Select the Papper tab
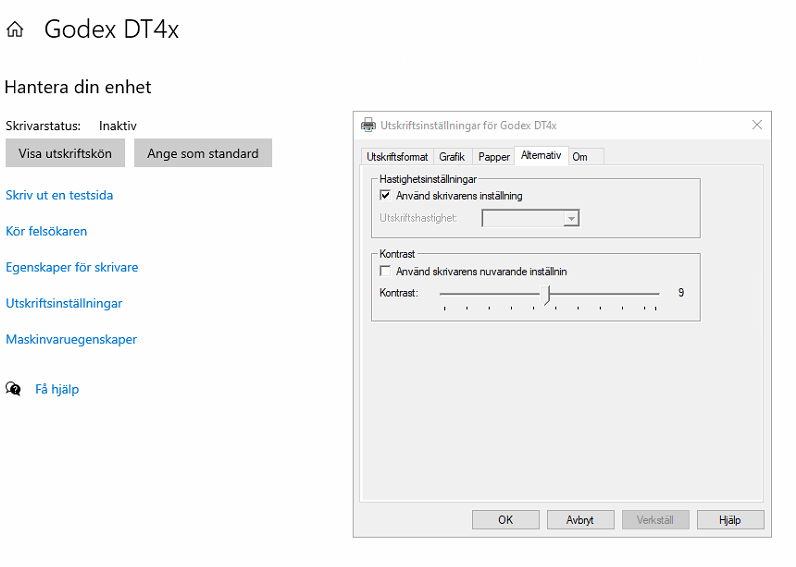Viewport: 796px width, 567px height. click(x=493, y=157)
